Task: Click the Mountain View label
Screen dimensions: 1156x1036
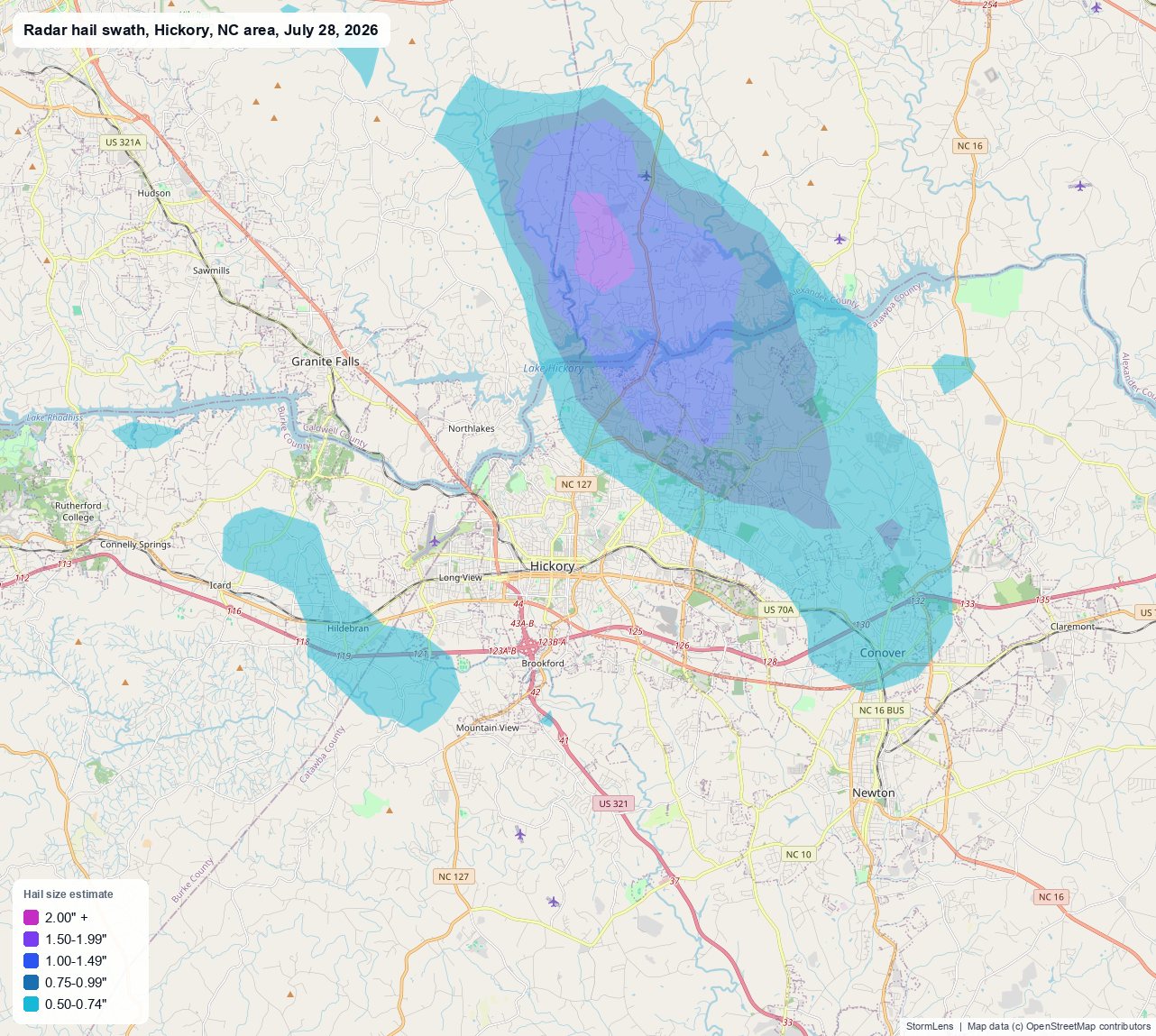Action: point(488,728)
